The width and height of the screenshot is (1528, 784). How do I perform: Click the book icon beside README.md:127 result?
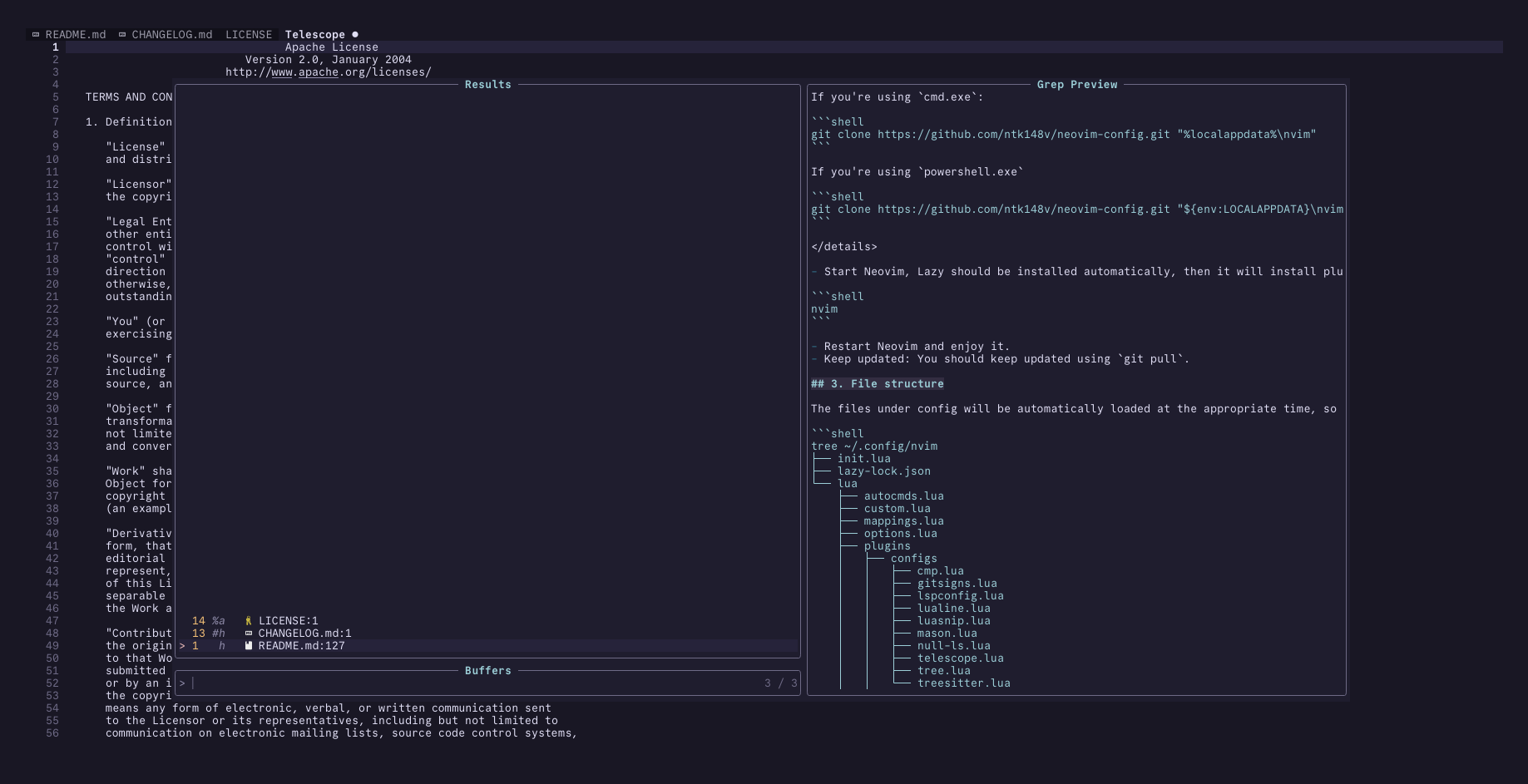coord(248,646)
